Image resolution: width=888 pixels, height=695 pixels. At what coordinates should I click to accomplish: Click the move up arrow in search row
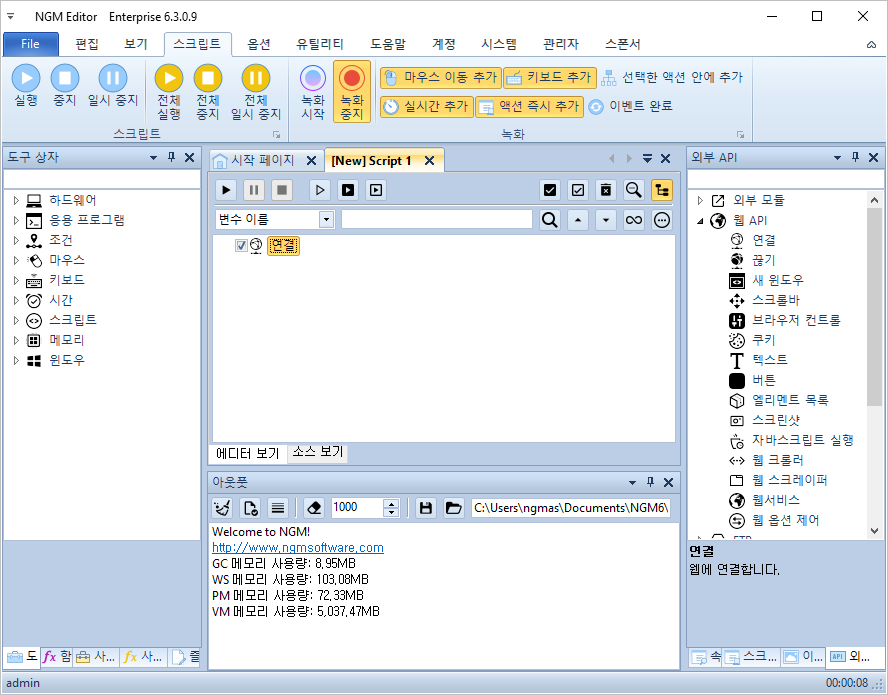click(578, 220)
